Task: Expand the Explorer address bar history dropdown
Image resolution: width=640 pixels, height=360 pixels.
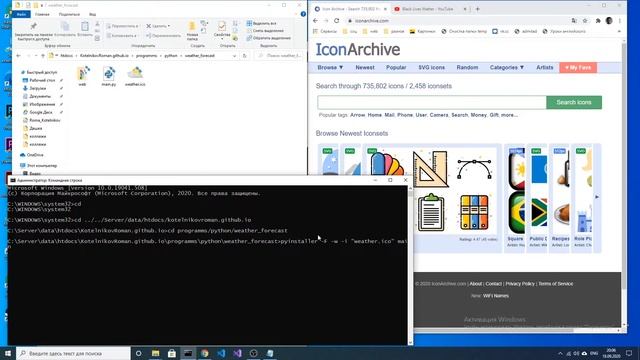Action: click(234, 56)
